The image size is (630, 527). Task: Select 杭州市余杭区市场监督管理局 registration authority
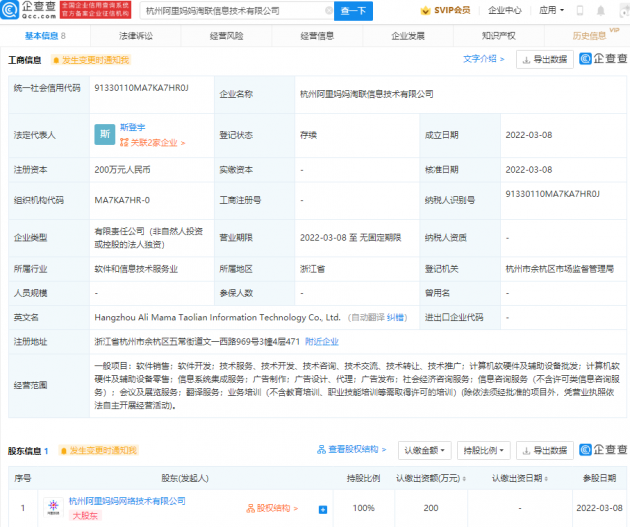tap(560, 269)
